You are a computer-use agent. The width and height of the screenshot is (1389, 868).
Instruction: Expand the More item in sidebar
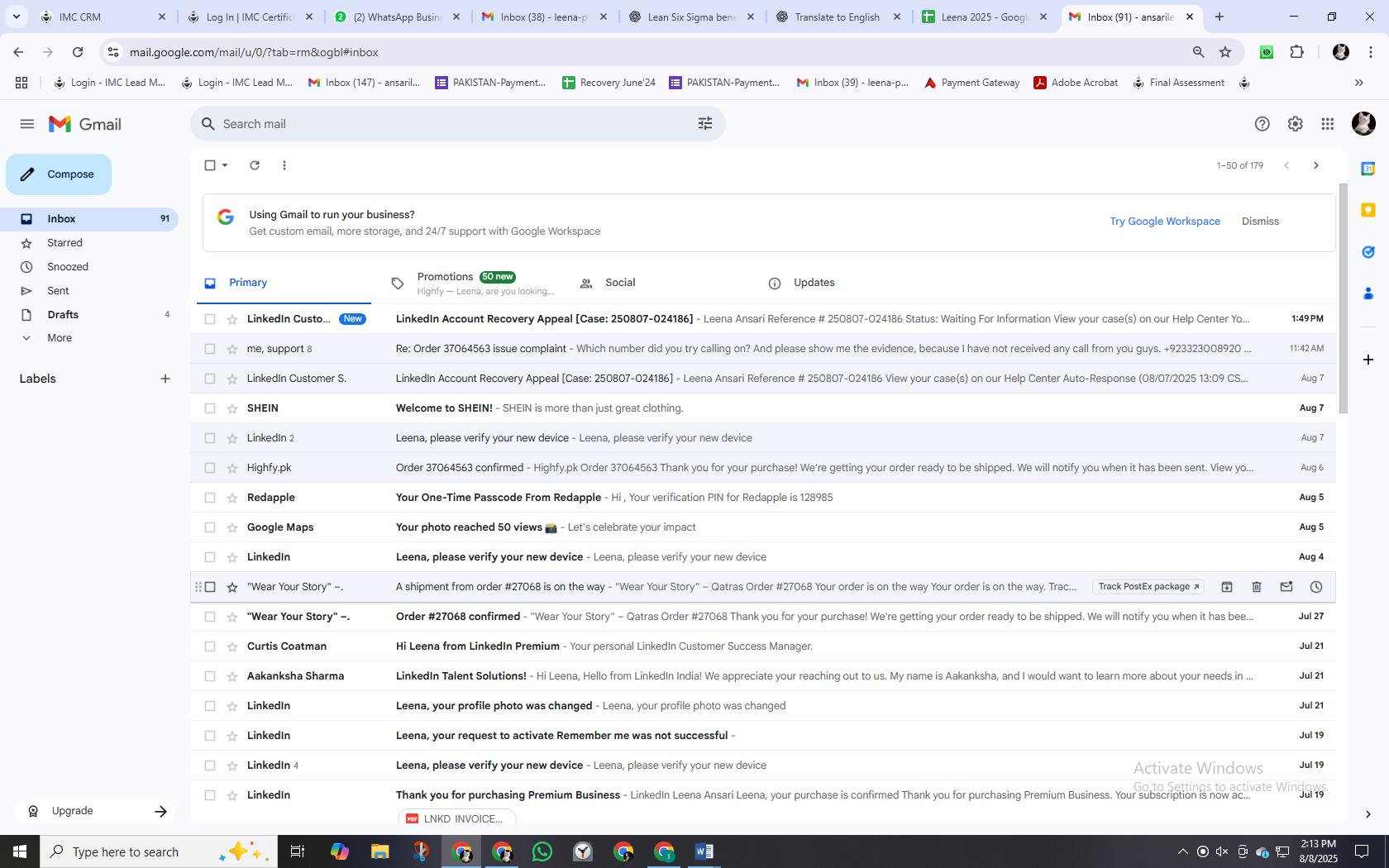point(60,338)
